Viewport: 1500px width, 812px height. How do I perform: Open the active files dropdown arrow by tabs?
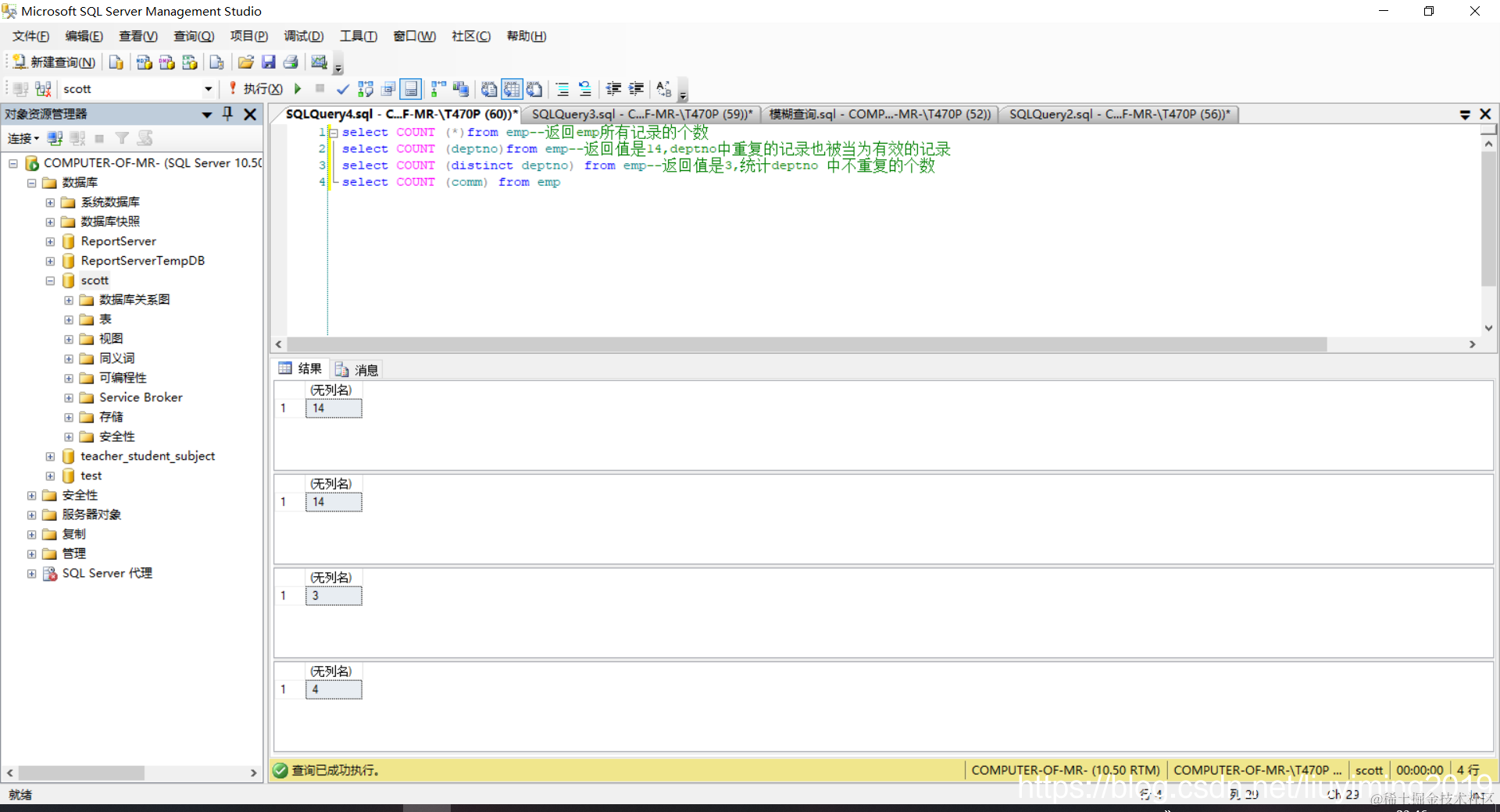(1465, 115)
